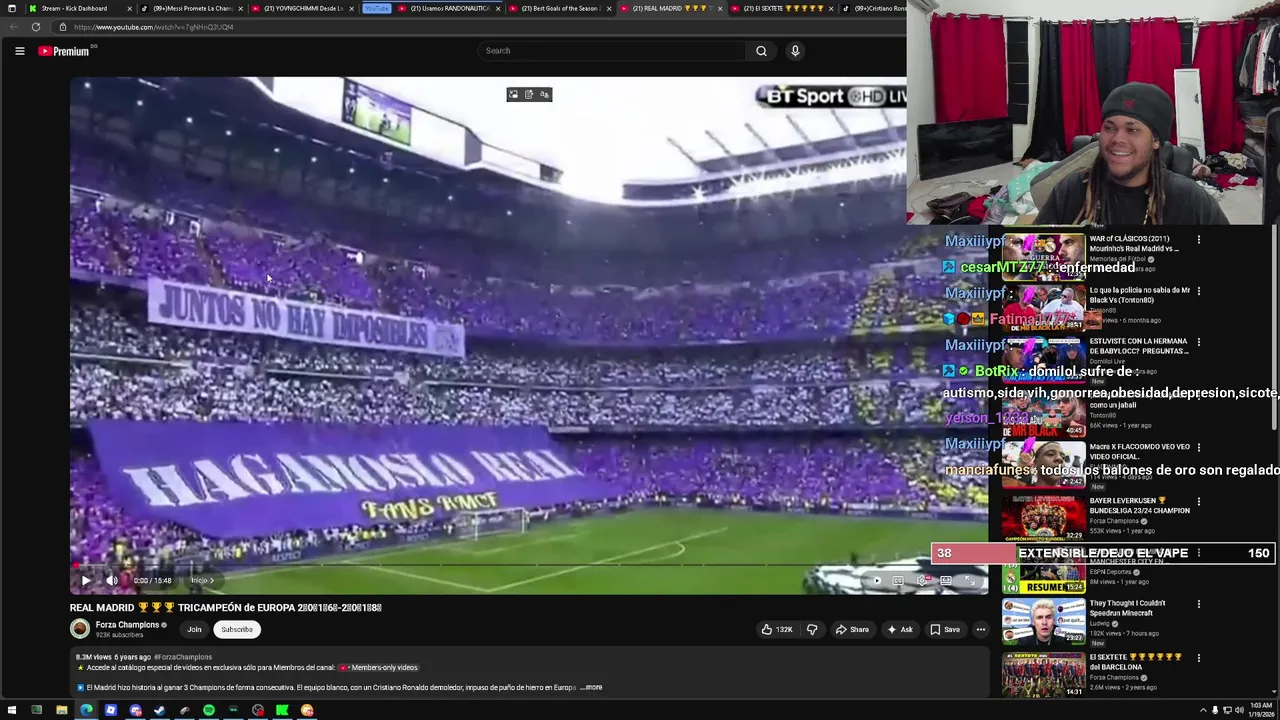
Task: Play the video with the play button
Action: (x=86, y=580)
